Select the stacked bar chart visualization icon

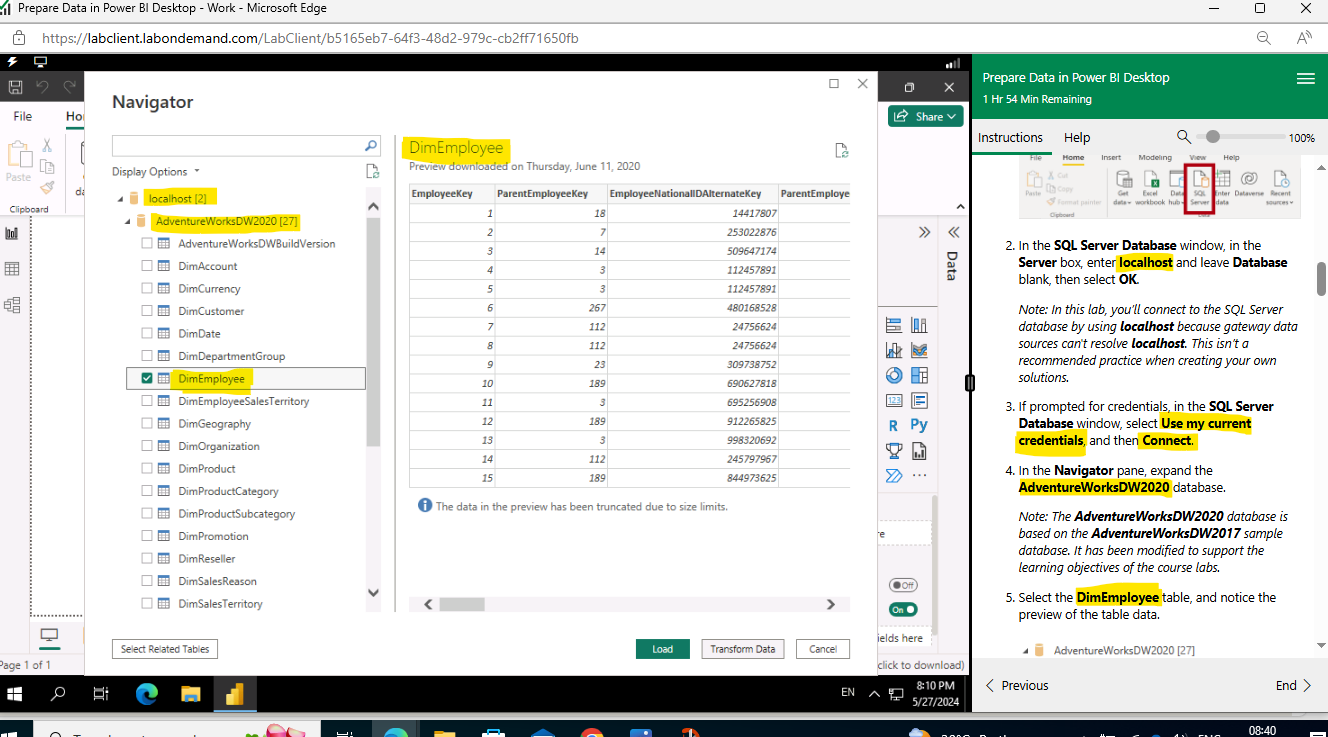894,325
